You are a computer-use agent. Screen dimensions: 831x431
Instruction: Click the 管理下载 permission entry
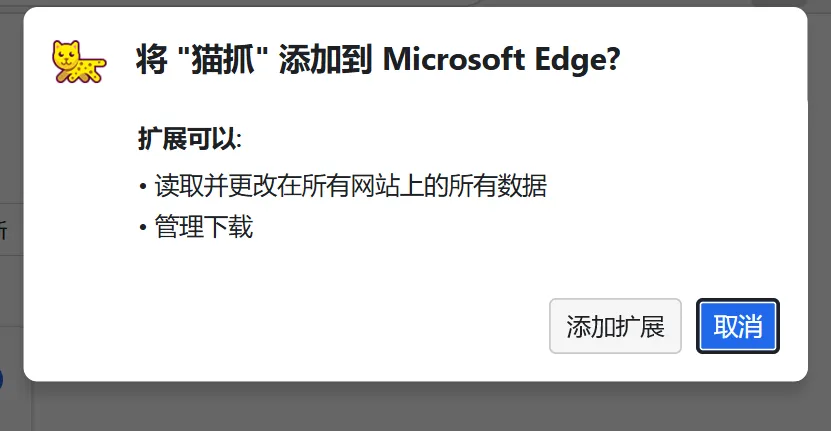(204, 227)
